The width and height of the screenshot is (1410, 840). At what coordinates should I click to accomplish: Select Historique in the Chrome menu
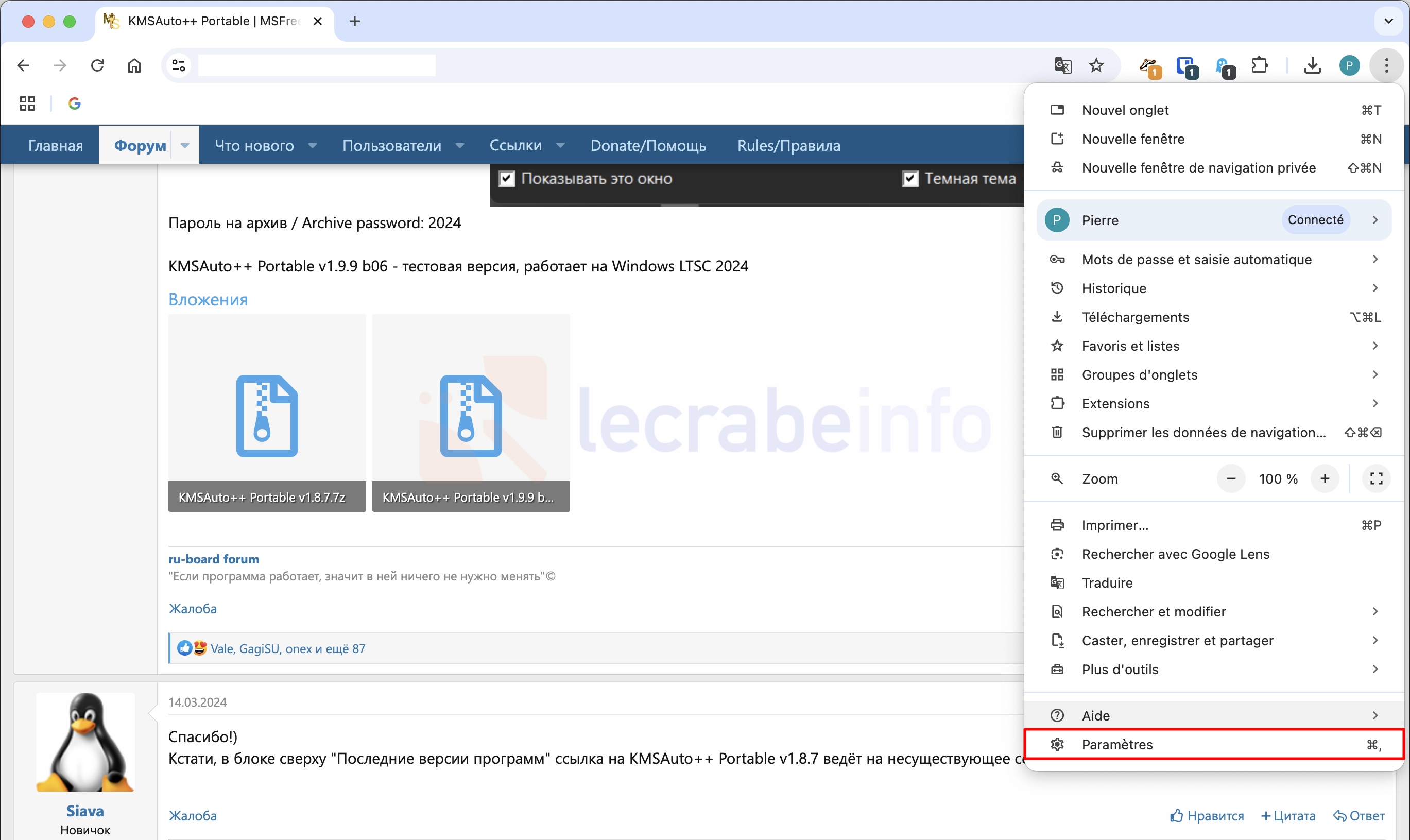click(1113, 288)
